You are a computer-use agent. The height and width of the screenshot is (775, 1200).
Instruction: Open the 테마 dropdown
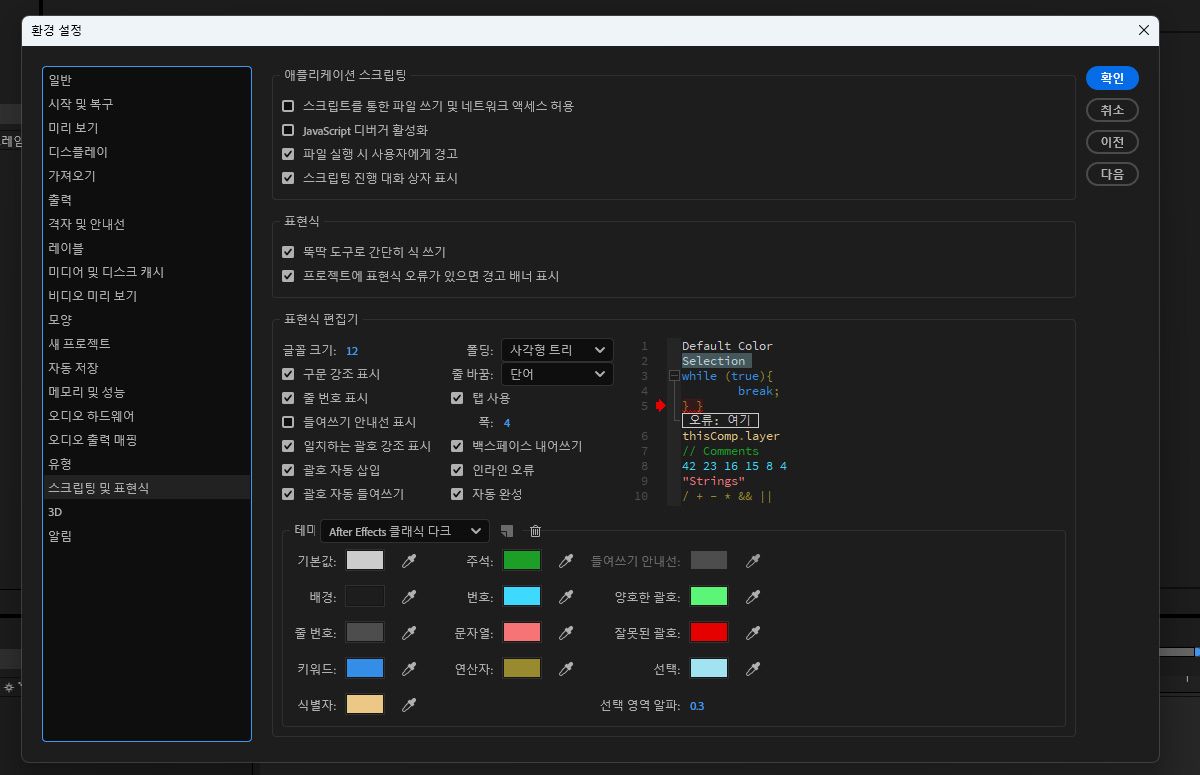[x=404, y=531]
